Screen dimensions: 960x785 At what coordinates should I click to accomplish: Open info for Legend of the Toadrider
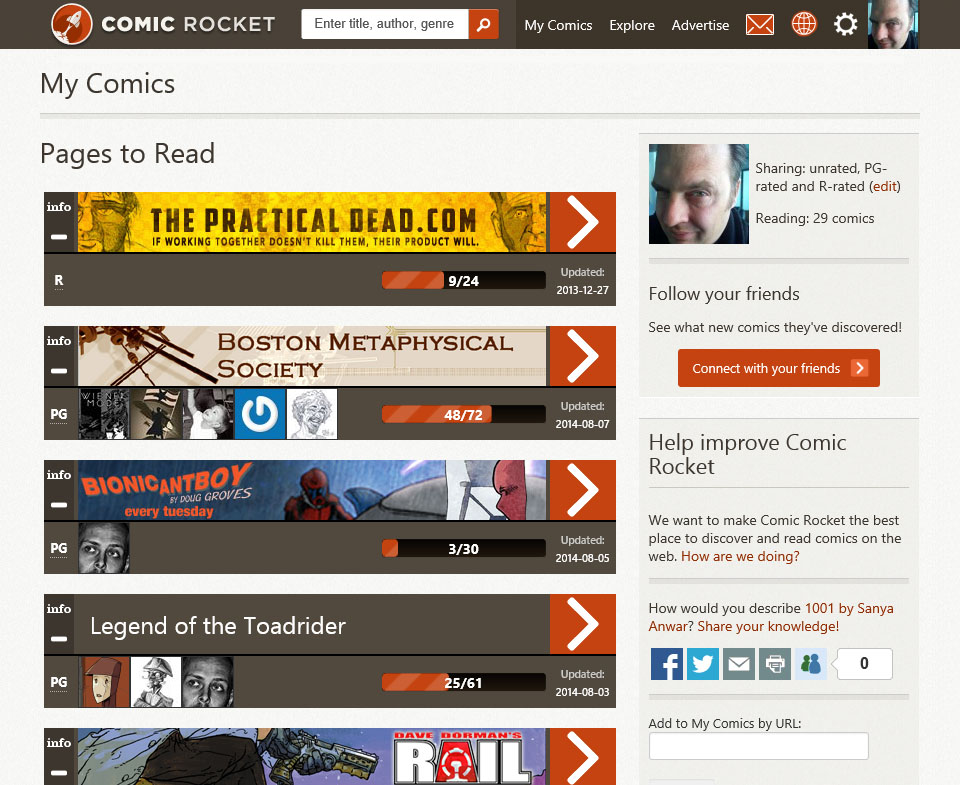(59, 609)
